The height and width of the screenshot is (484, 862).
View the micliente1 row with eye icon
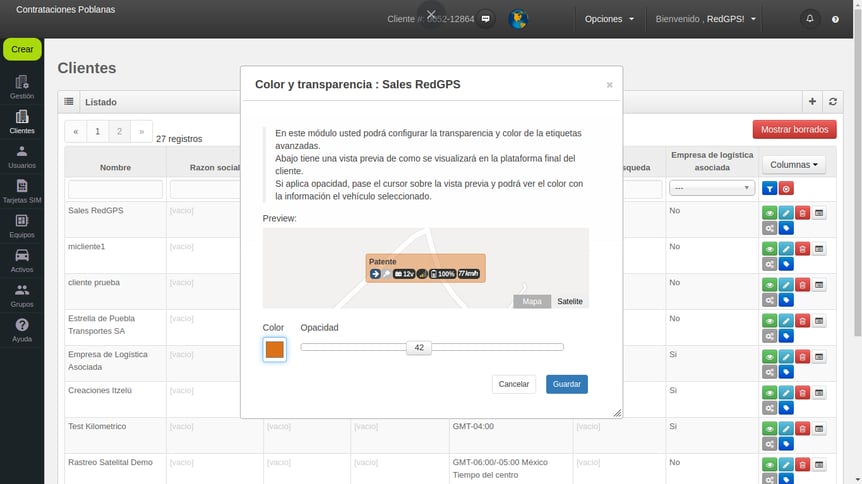pyautogui.click(x=770, y=249)
